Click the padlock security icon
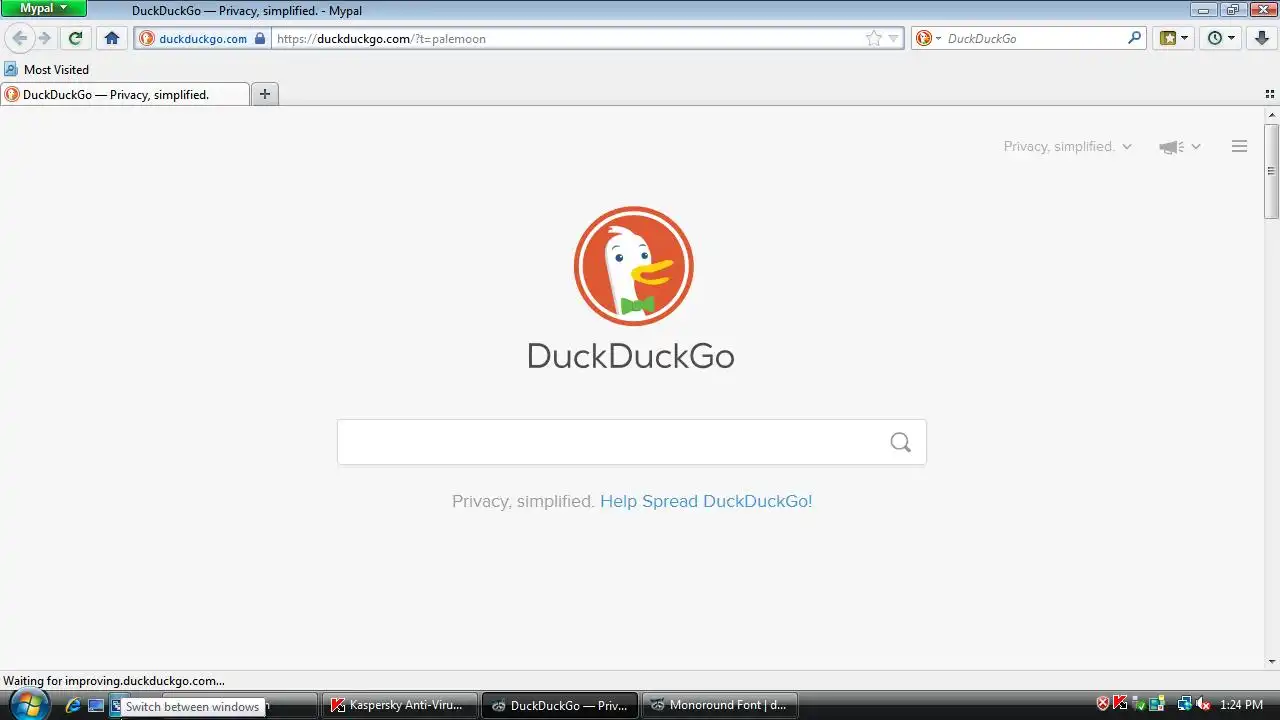 [x=260, y=38]
